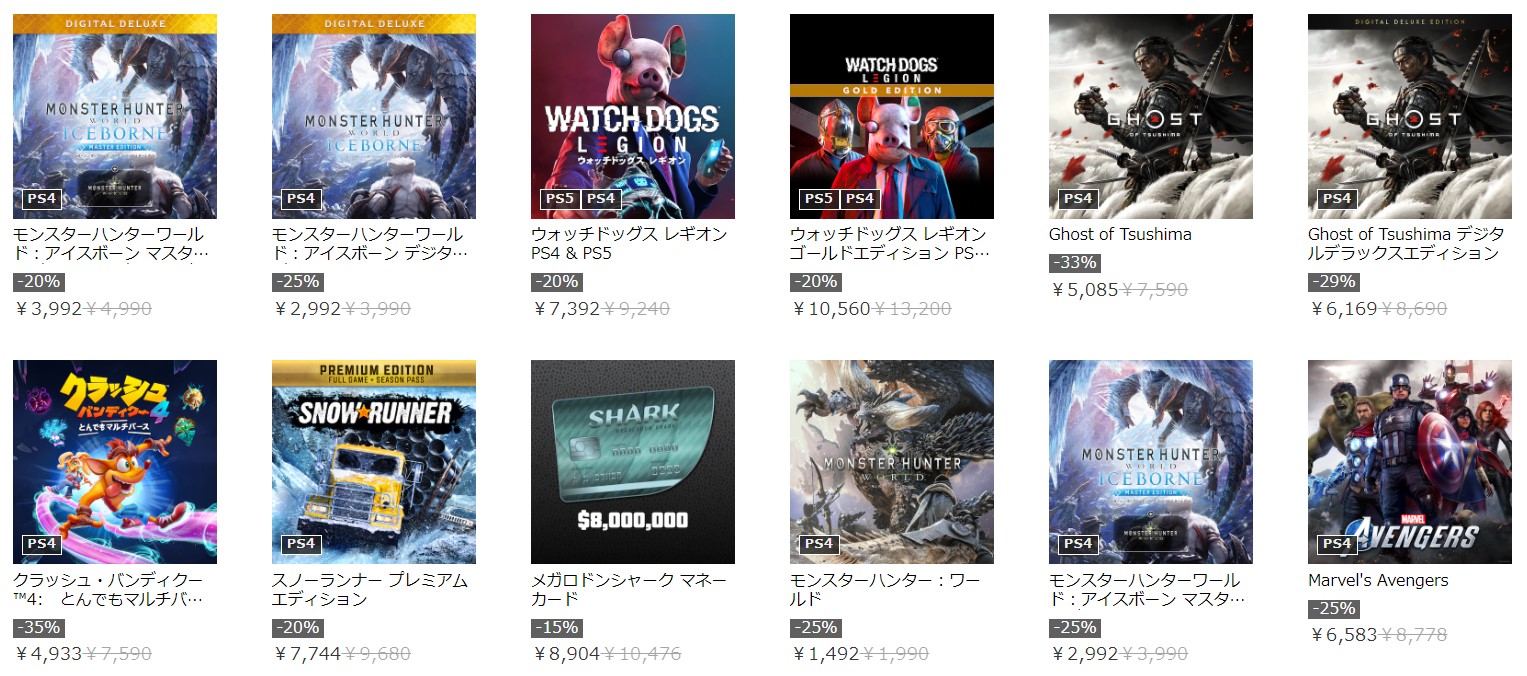Open the Marvel's Avengers title link
The height and width of the screenshot is (676, 1527).
(x=1378, y=581)
